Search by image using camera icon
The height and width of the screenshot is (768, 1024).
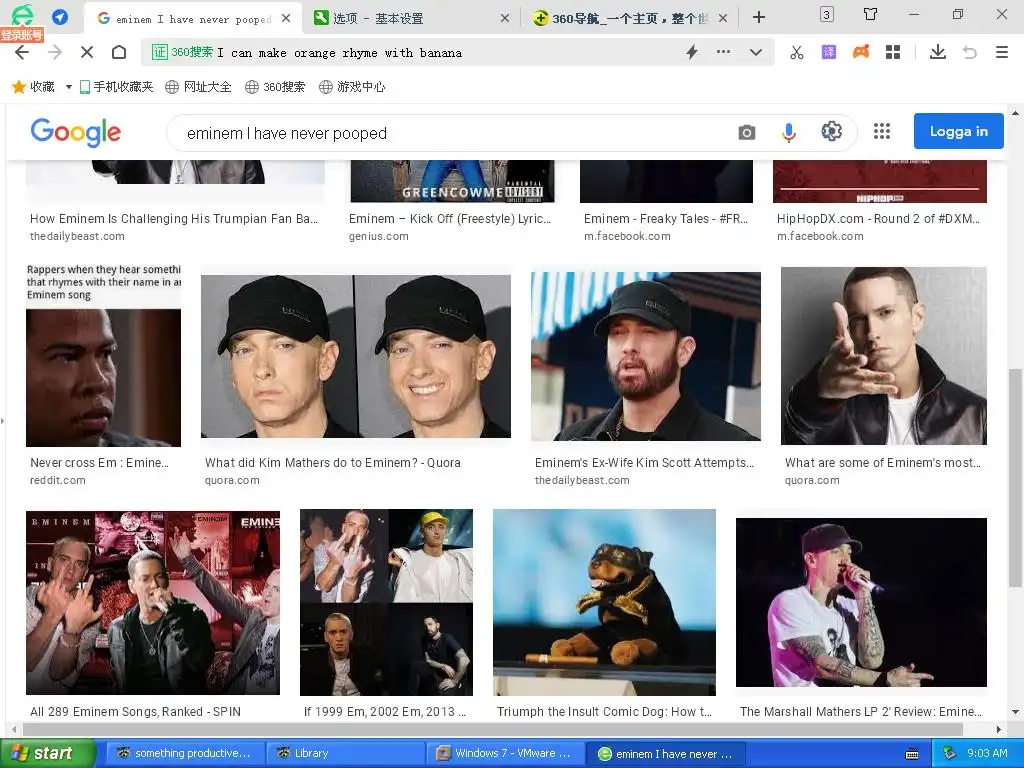(746, 133)
